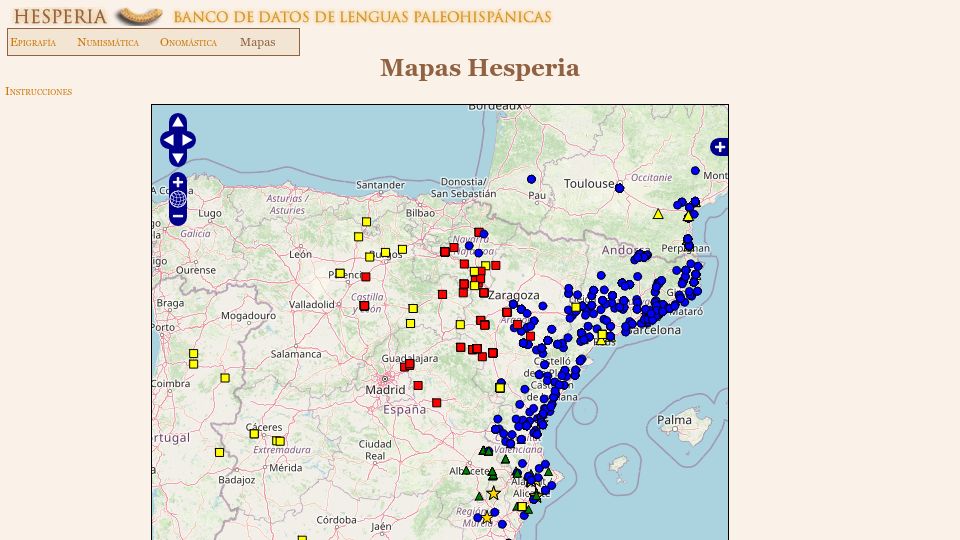The width and height of the screenshot is (960, 540).
Task: Select the yellow triangle marker north of Andorra
Action: pos(658,214)
